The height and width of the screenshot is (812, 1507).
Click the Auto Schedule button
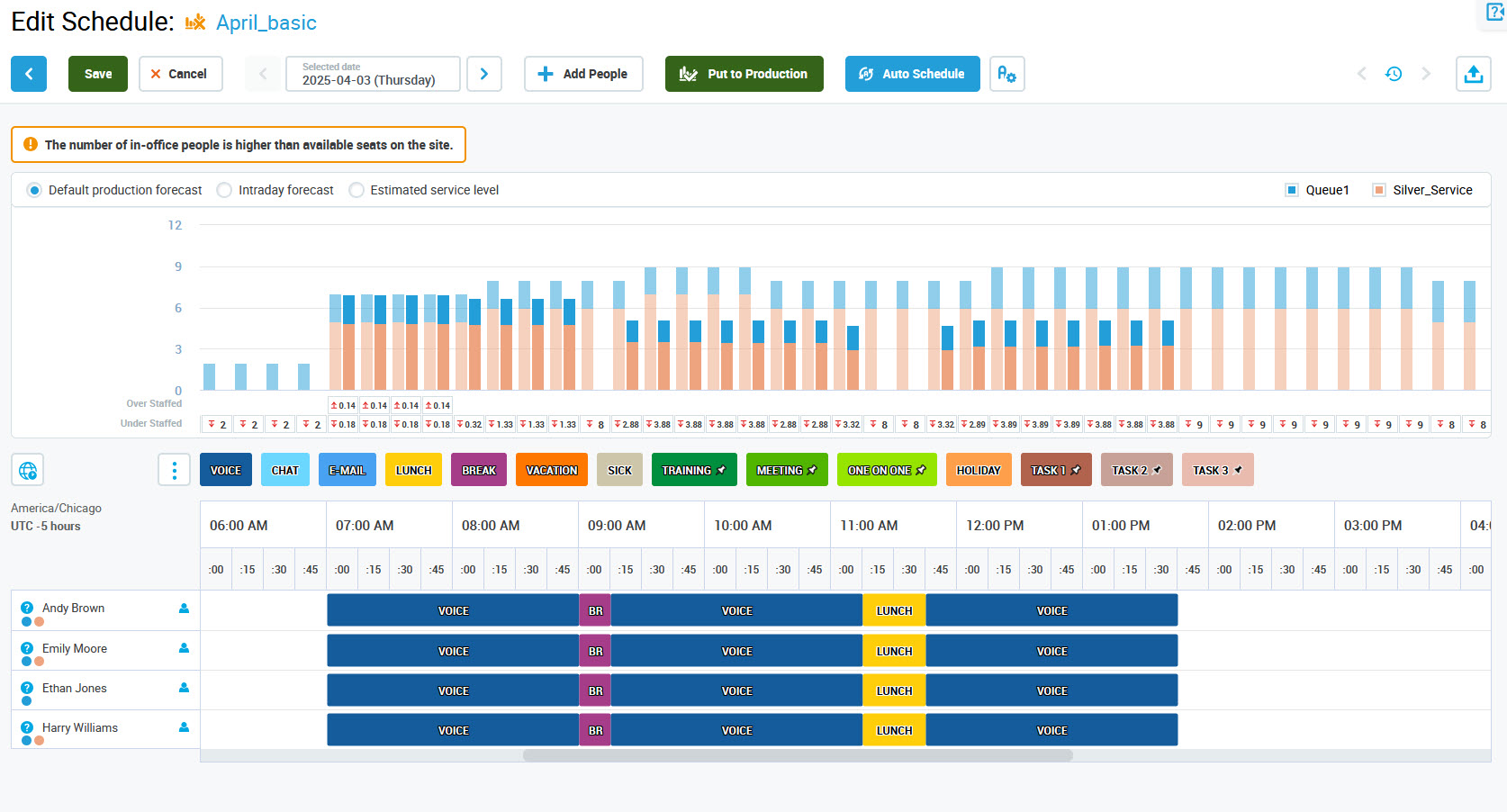pyautogui.click(x=912, y=74)
